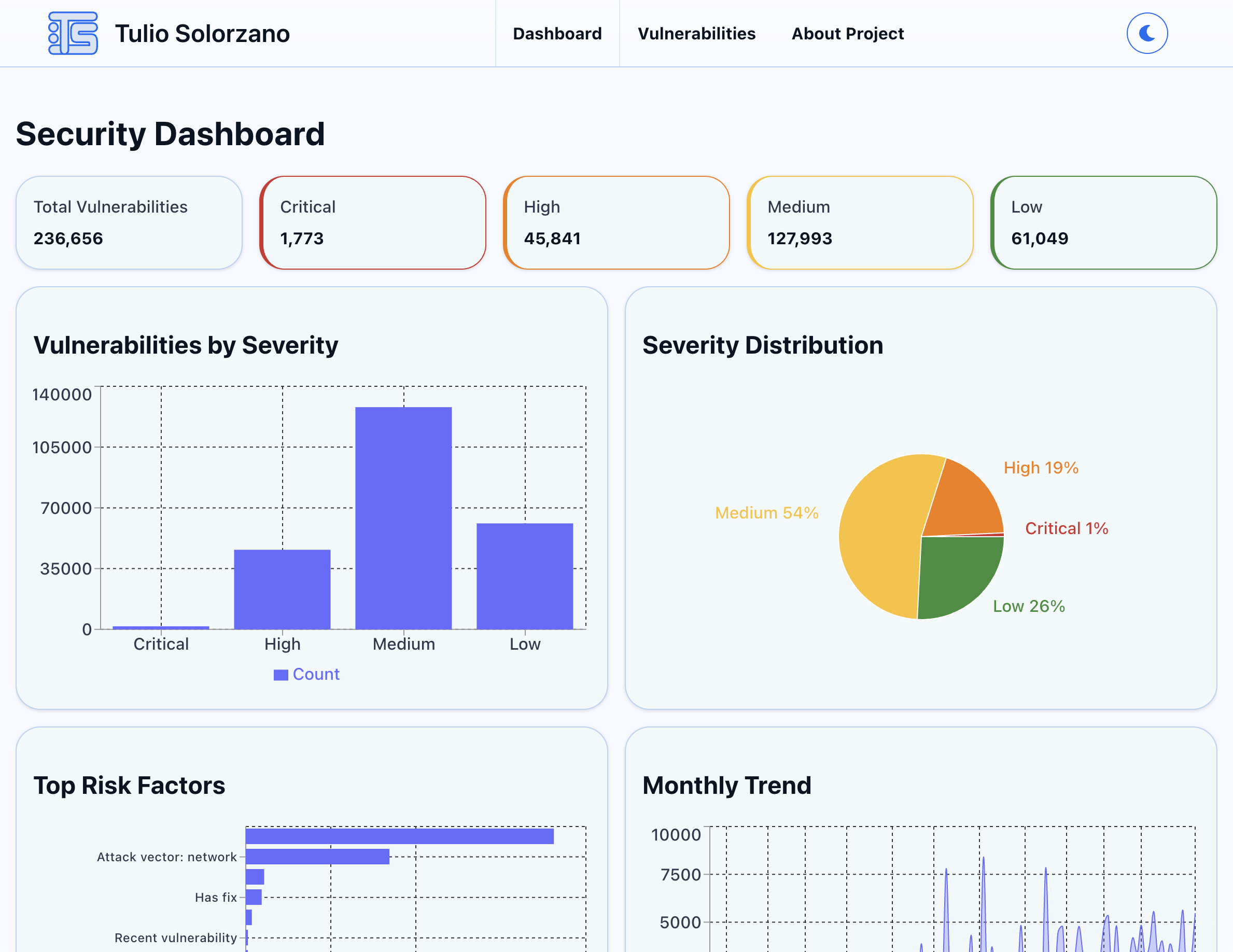Select the Low bar in Vulnerabilities by Severity
This screenshot has height=952, width=1233.
click(525, 573)
